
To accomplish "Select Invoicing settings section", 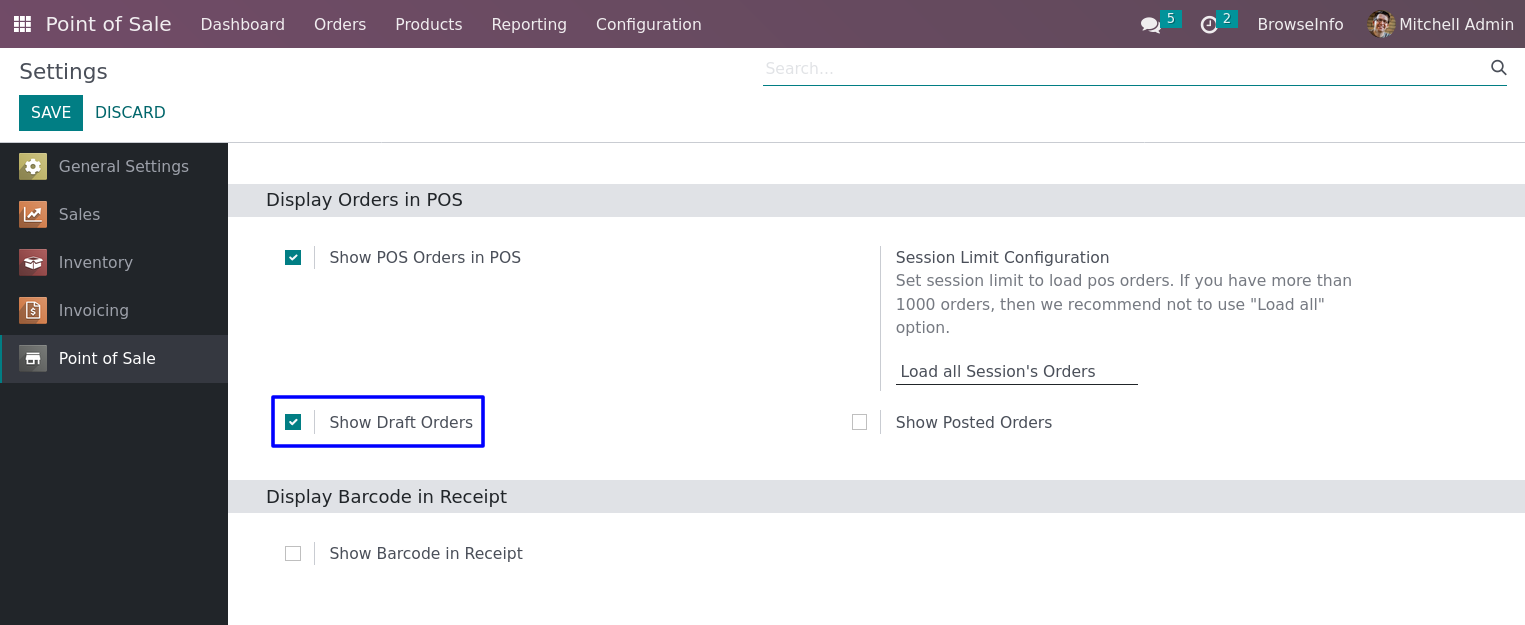I will click(x=114, y=311).
